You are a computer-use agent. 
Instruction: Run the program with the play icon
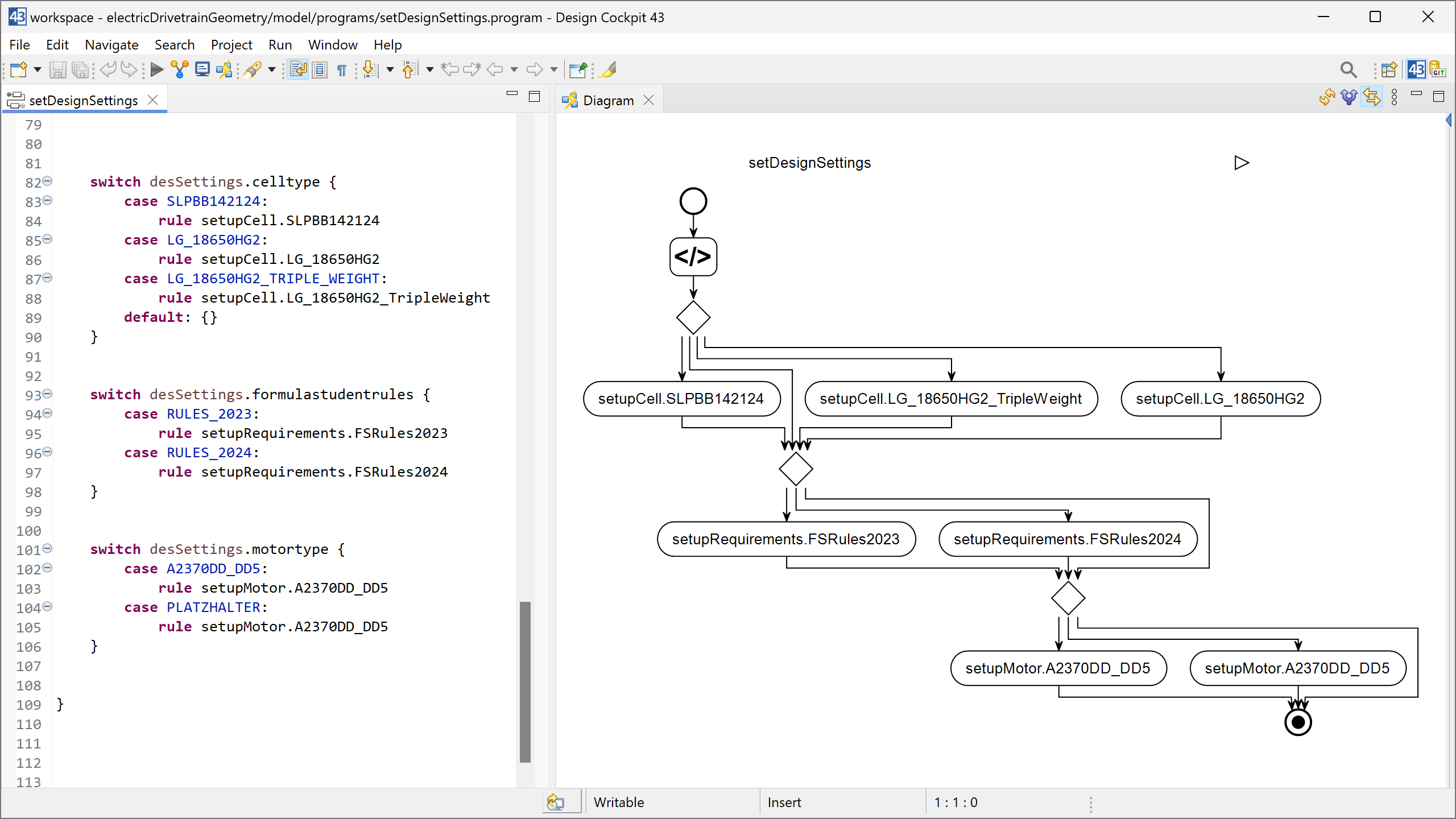[157, 69]
